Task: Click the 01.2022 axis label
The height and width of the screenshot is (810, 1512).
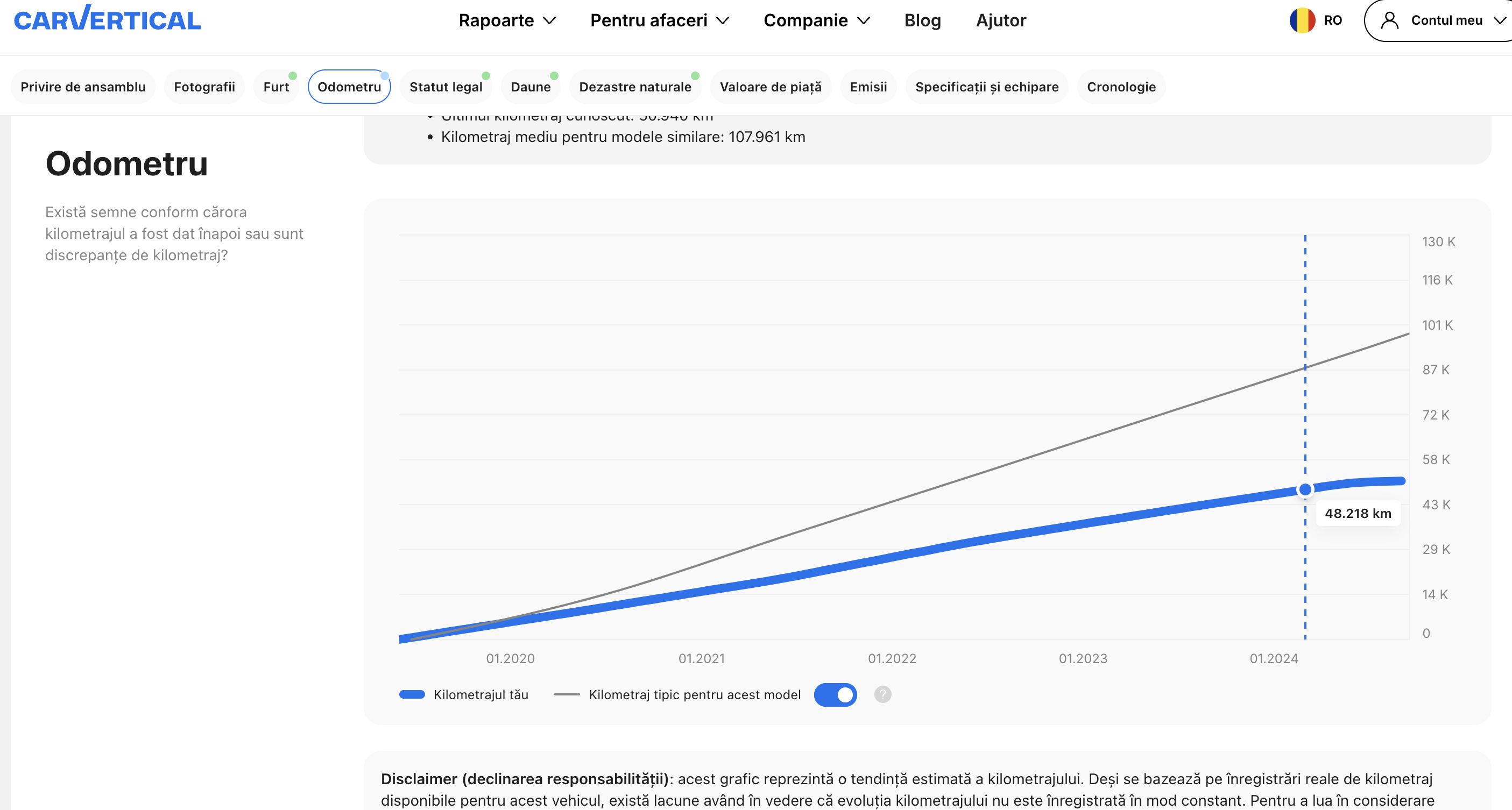Action: click(892, 658)
